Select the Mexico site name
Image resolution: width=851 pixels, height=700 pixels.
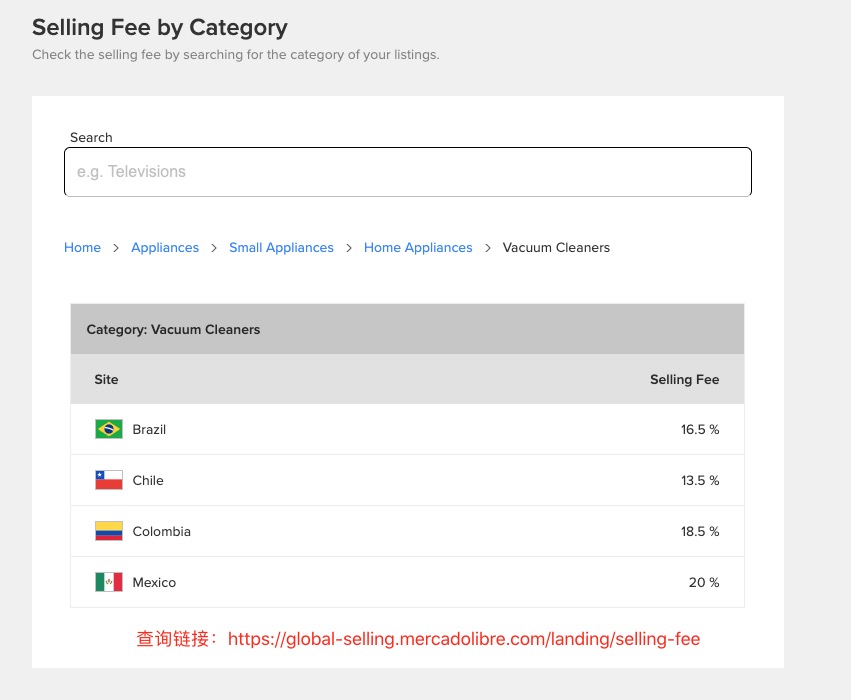pos(154,582)
